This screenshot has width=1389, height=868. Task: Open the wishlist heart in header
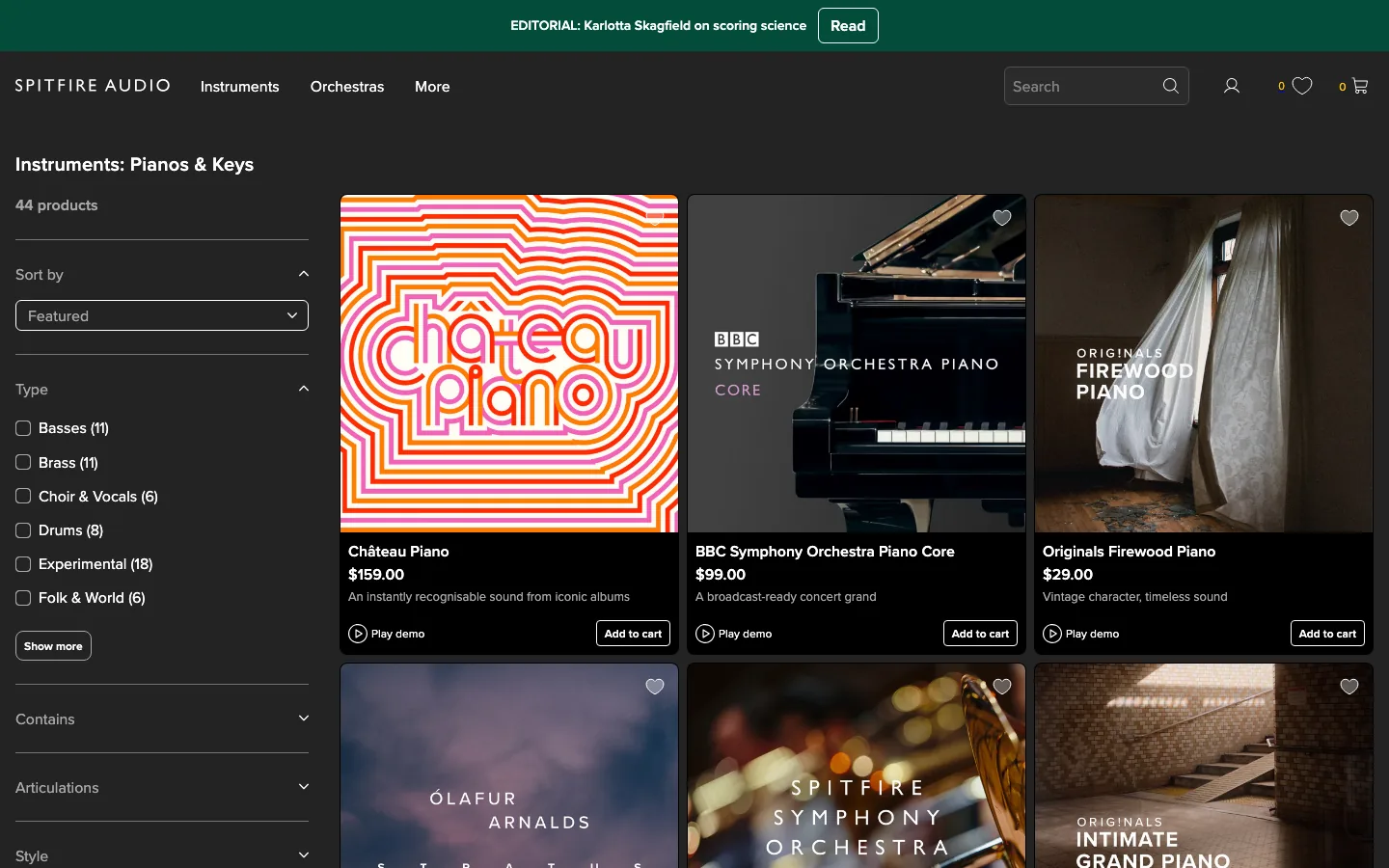[1301, 86]
